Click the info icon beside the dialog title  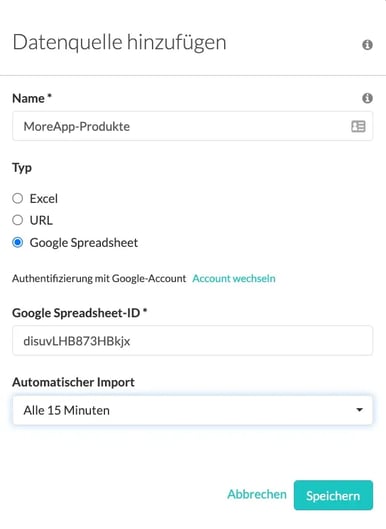(x=367, y=45)
